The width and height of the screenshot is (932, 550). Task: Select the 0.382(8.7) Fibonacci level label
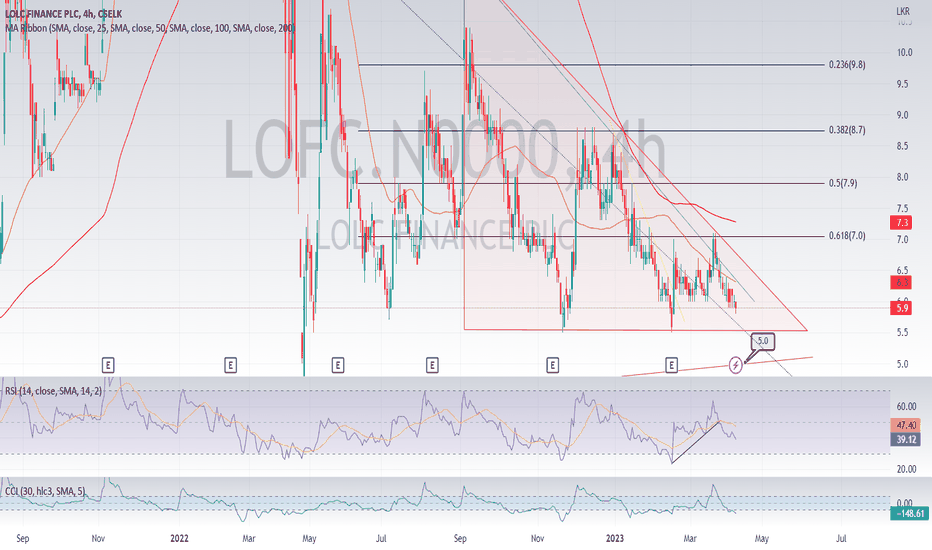[x=847, y=130]
